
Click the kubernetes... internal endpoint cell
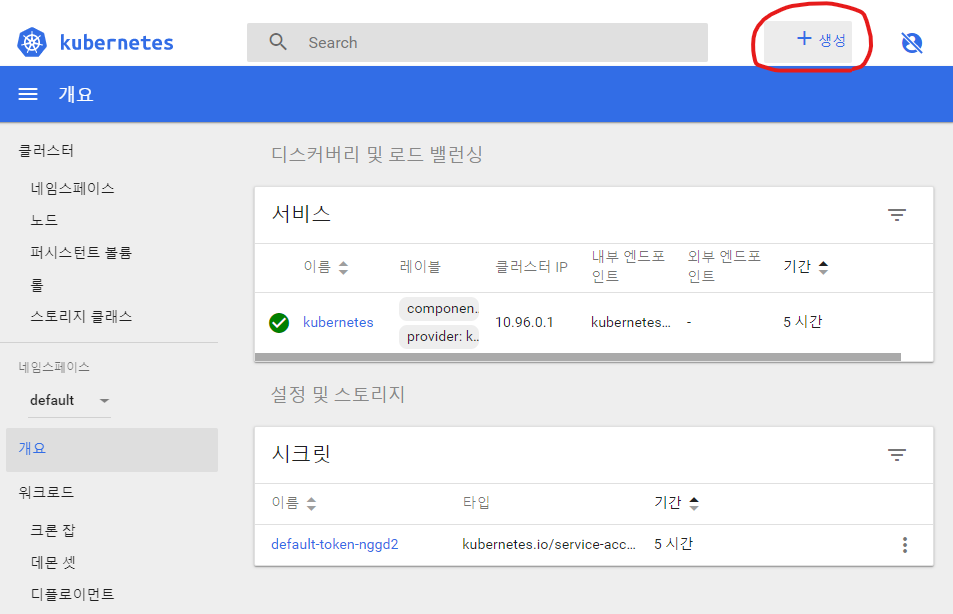631,322
